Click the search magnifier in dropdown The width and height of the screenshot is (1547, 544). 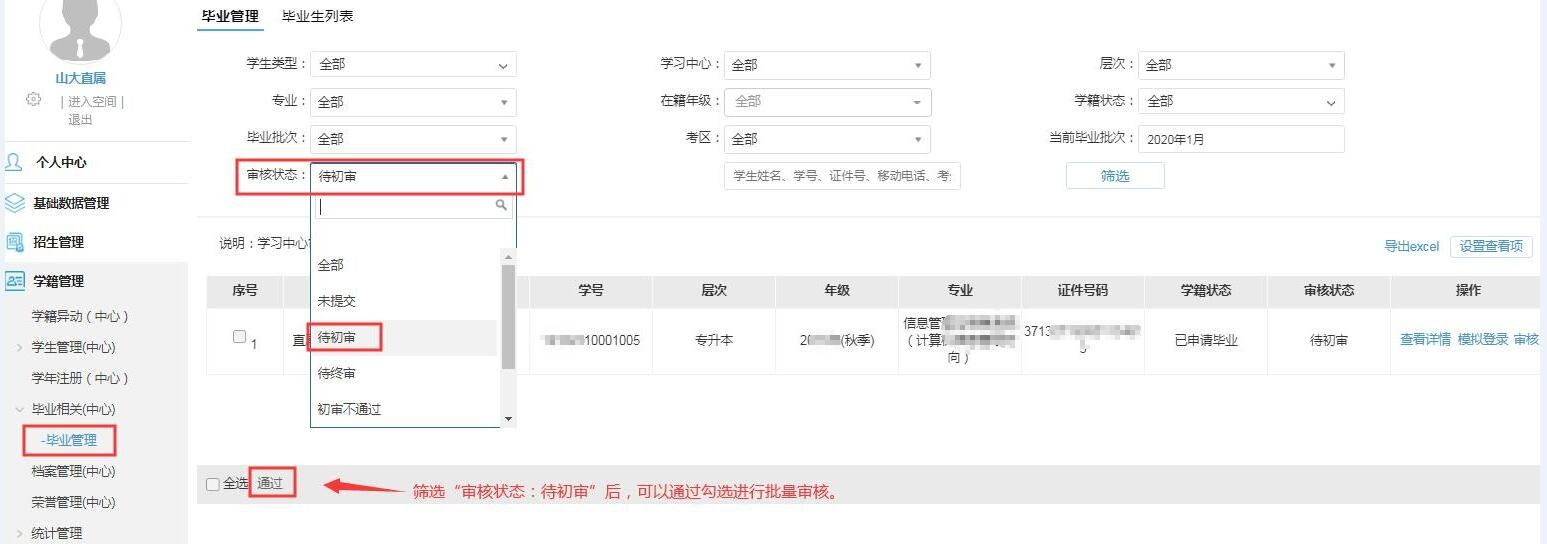tap(502, 205)
